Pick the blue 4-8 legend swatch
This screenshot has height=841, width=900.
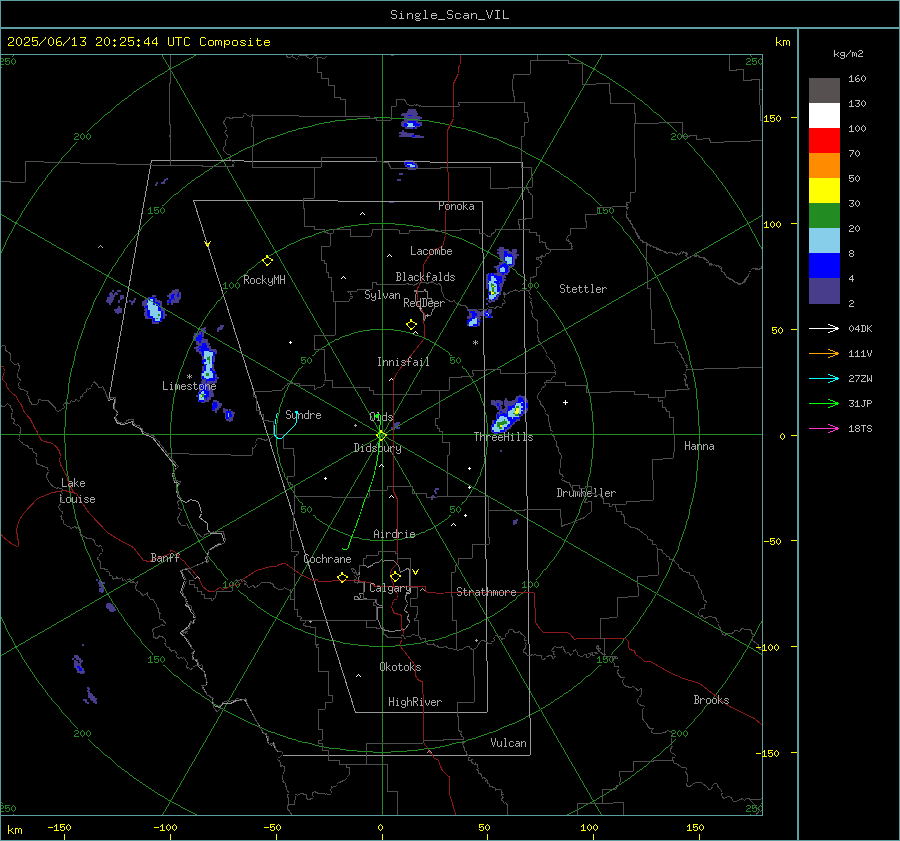(x=824, y=266)
